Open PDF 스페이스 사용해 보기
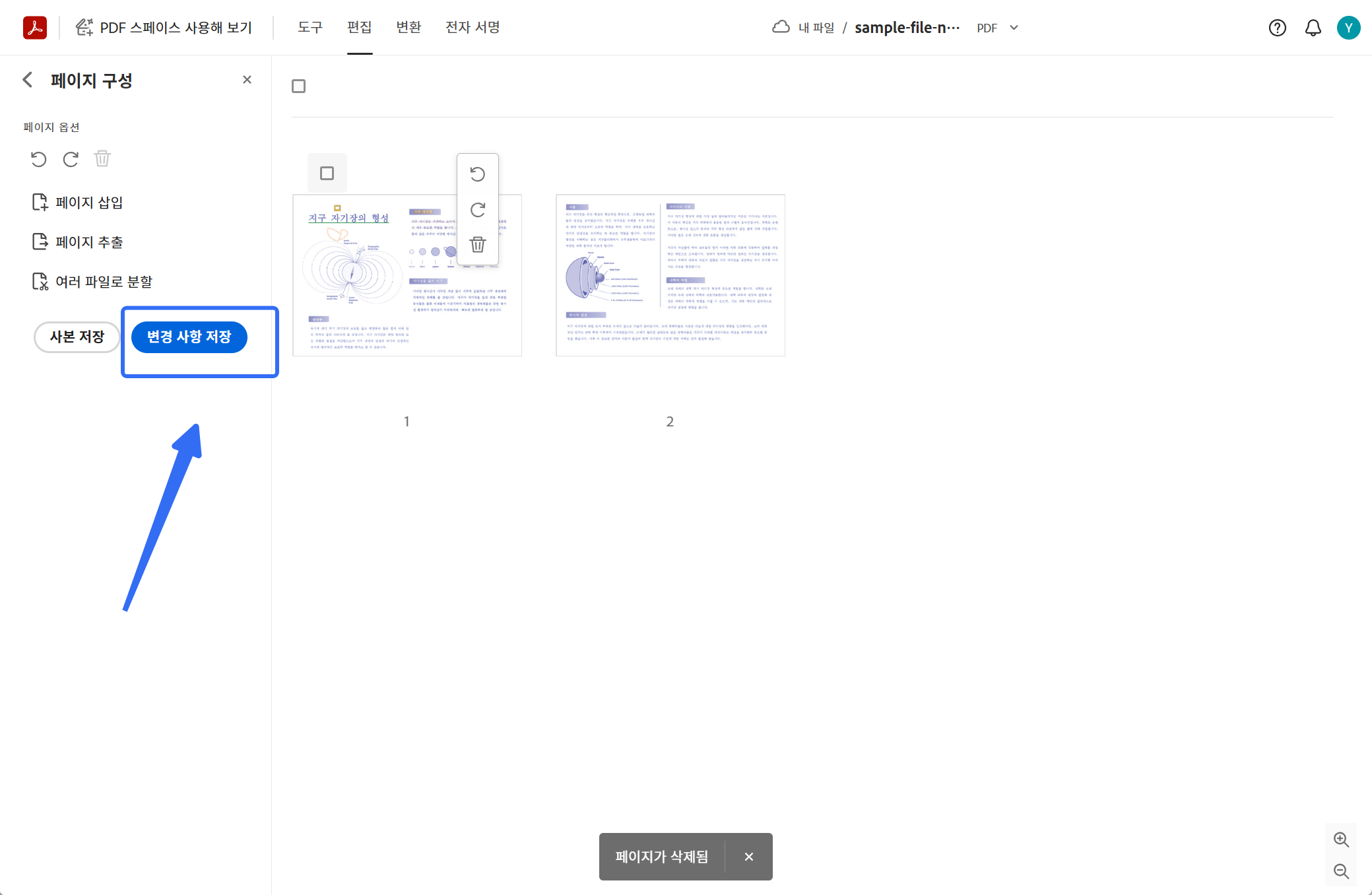The image size is (1372, 895). pos(164,28)
